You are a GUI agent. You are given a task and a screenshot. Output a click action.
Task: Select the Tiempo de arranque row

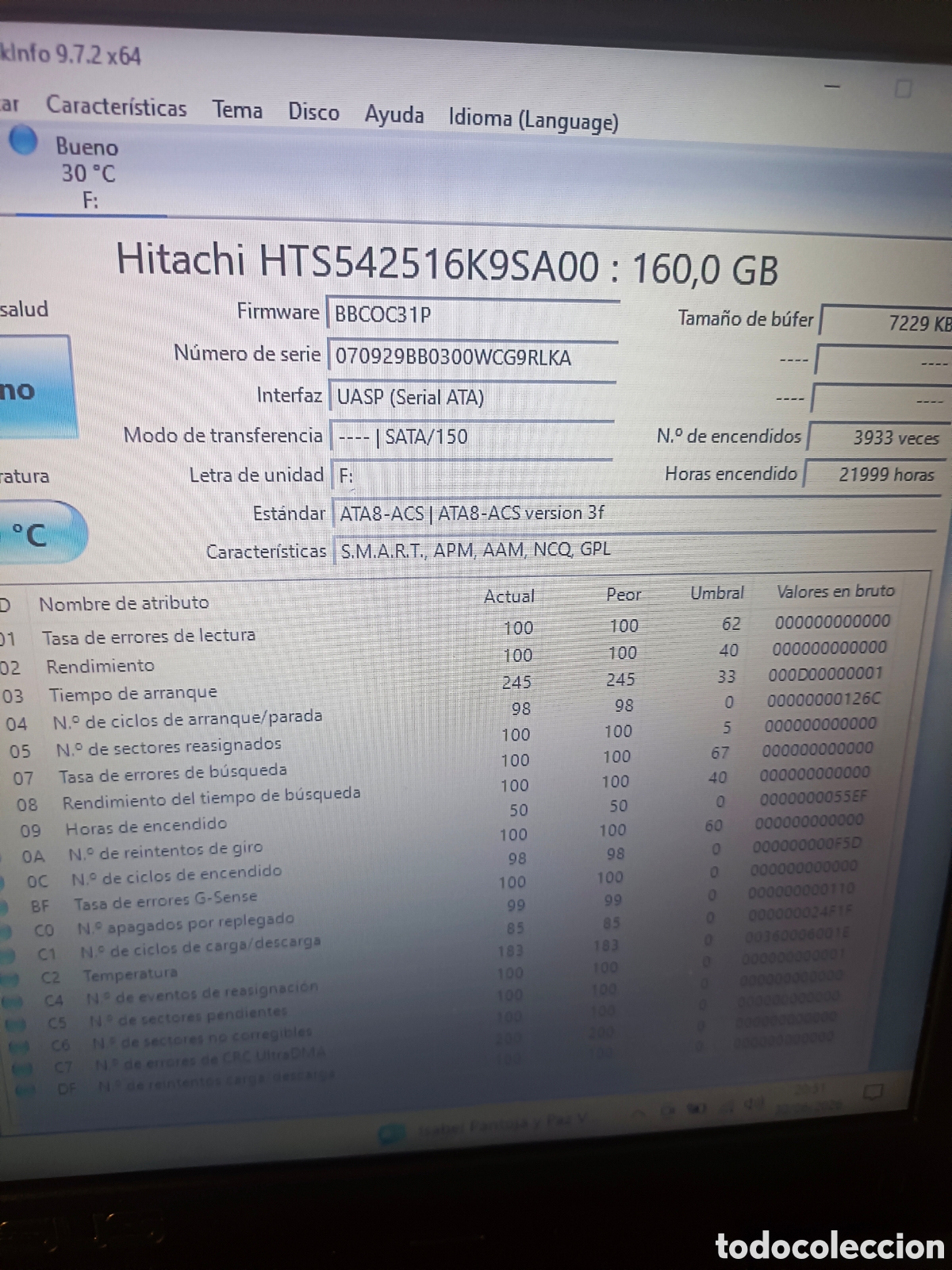444,686
